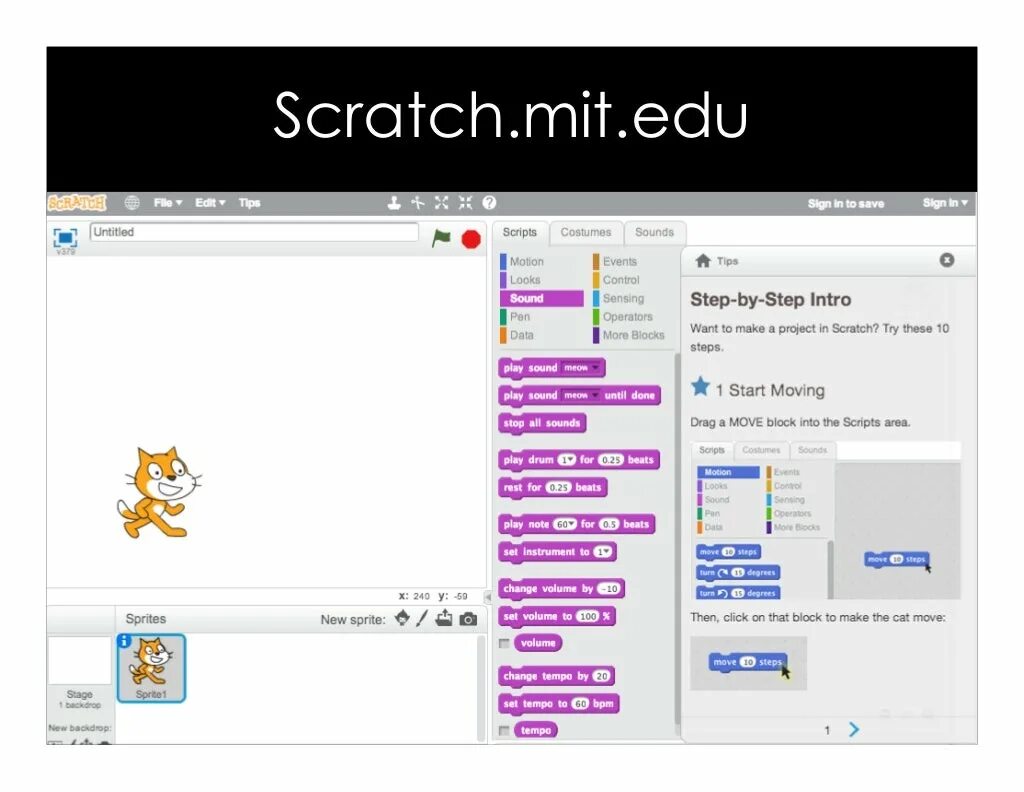Select the Grow sprite tool
This screenshot has width=1024, height=792.
pos(441,203)
